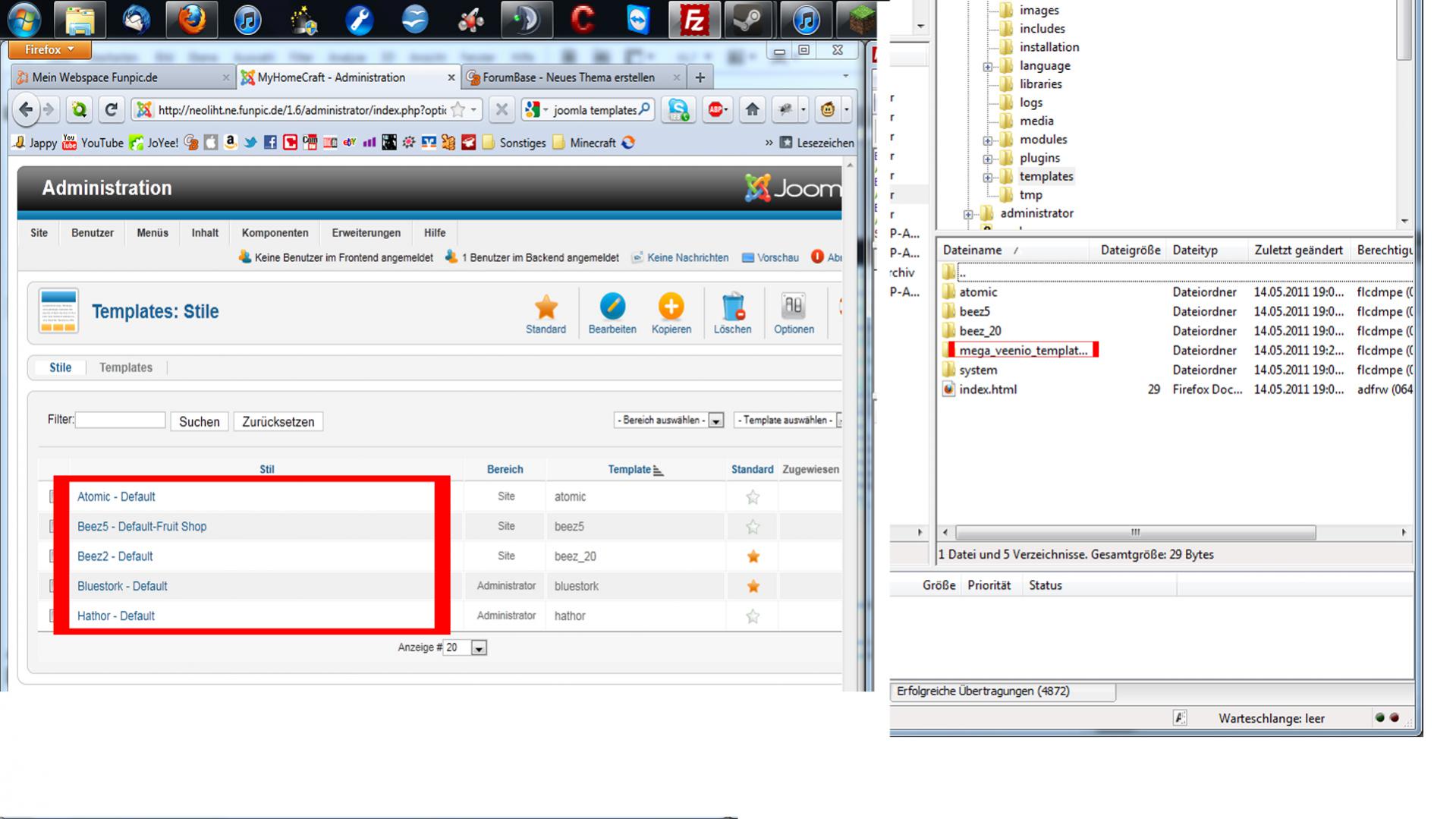
Task: Expand the language folder in FileZilla tree
Action: [987, 67]
